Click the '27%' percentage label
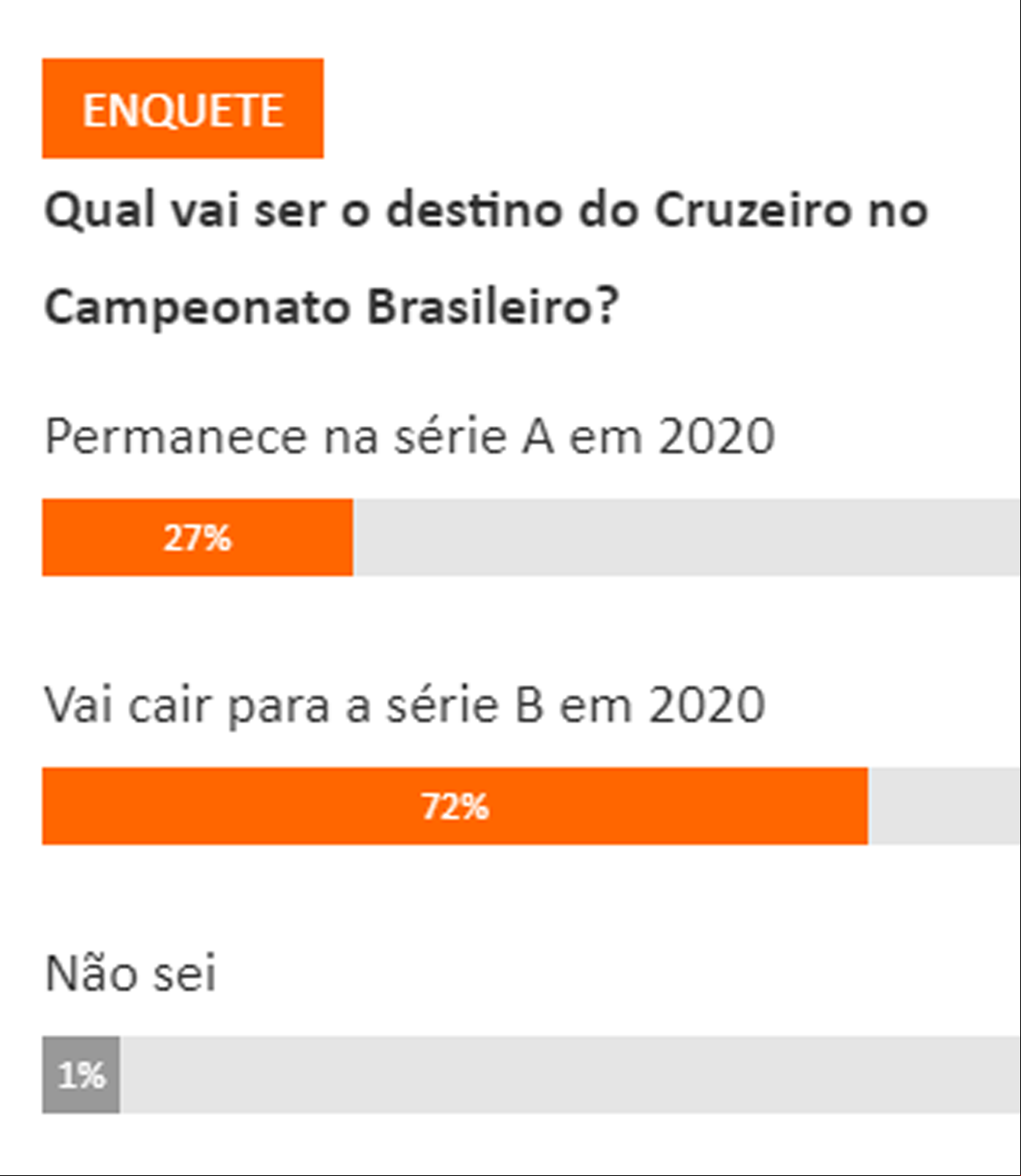The height and width of the screenshot is (1176, 1021). coord(198,538)
